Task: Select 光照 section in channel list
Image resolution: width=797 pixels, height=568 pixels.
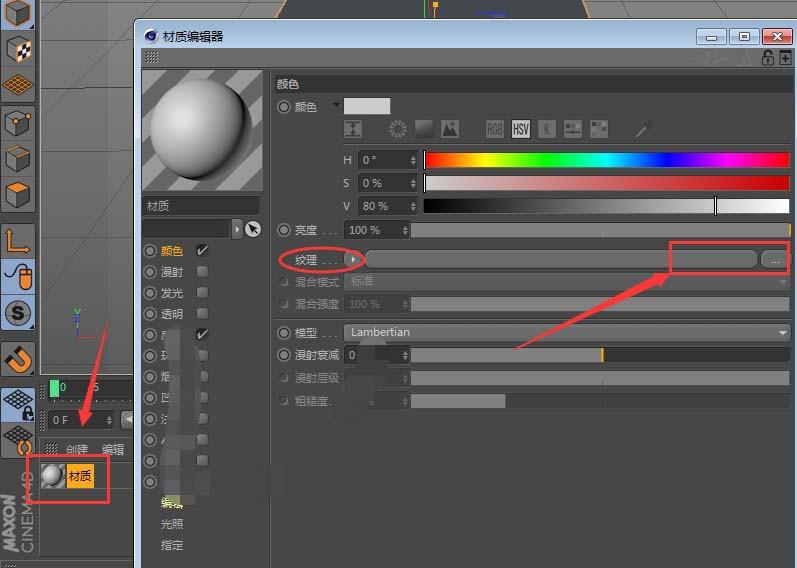Action: coord(172,524)
